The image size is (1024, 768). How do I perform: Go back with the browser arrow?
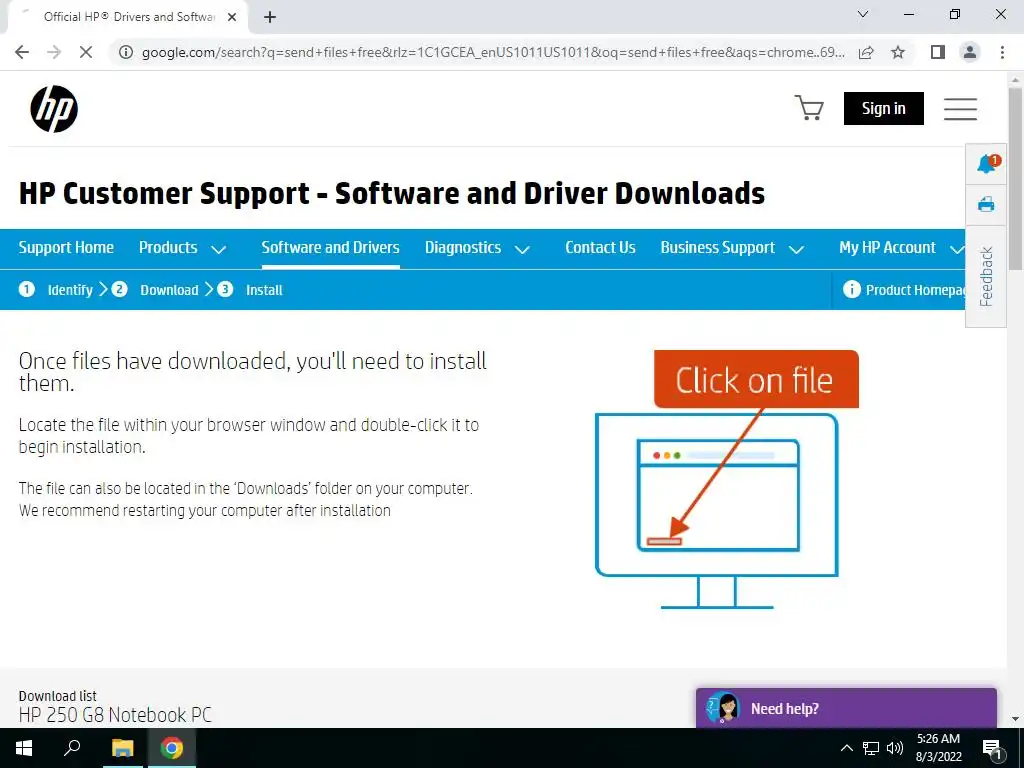coord(22,52)
